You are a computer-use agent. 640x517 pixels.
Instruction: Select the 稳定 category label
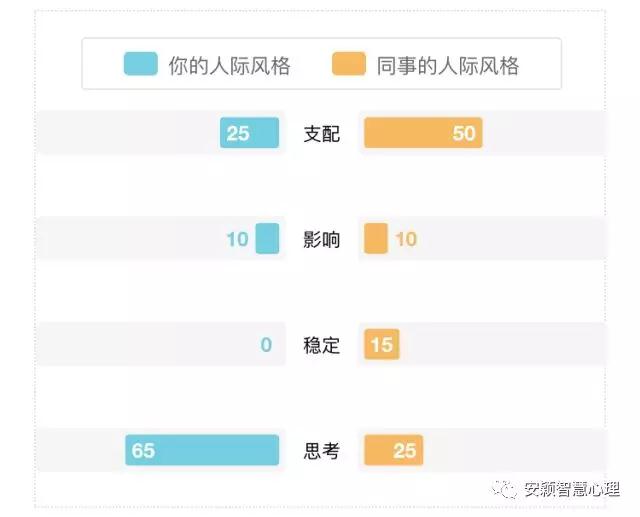(x=321, y=346)
